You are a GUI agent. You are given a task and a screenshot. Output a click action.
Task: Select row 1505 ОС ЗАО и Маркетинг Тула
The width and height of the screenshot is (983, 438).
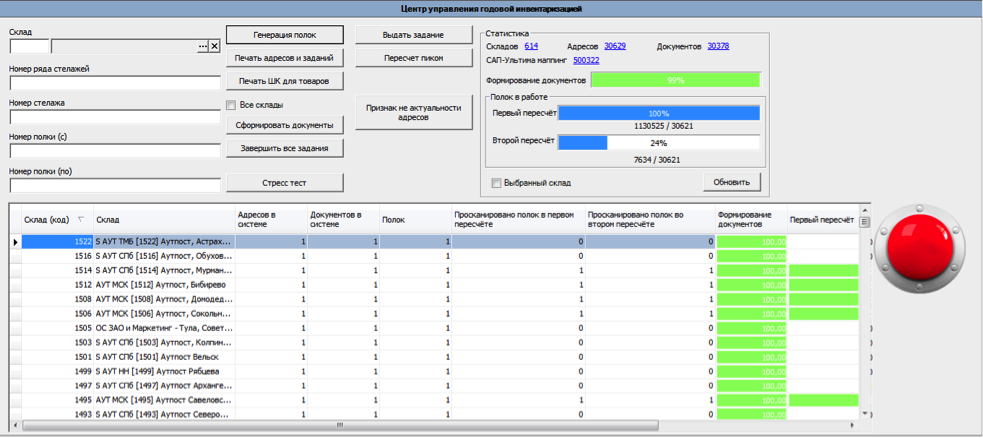coord(160,328)
